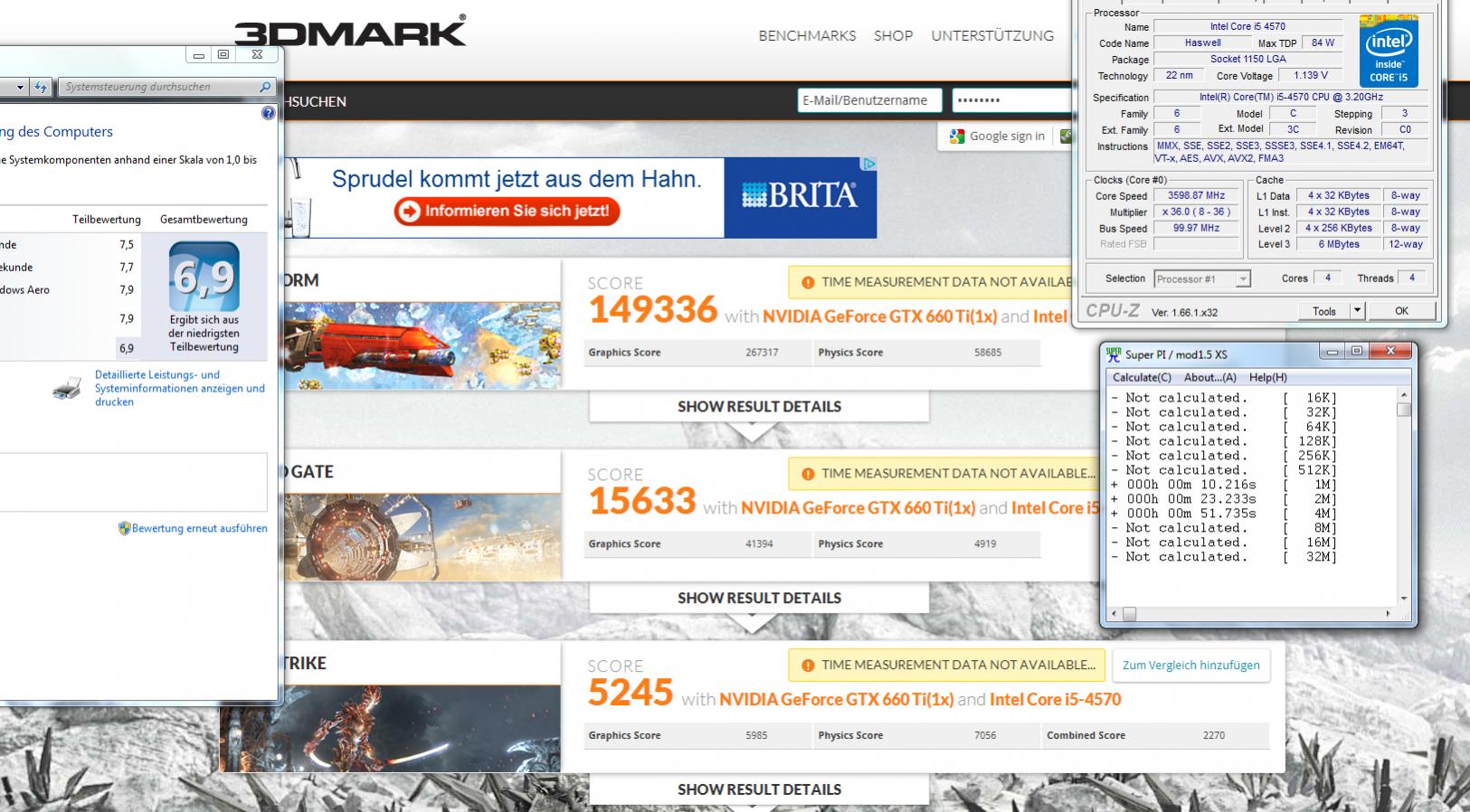Open the BENCHMARKS menu item
1470x812 pixels.
pos(807,36)
